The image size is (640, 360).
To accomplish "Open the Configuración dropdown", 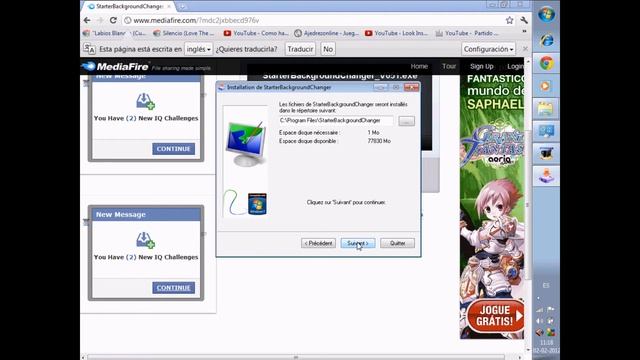I will 488,49.
